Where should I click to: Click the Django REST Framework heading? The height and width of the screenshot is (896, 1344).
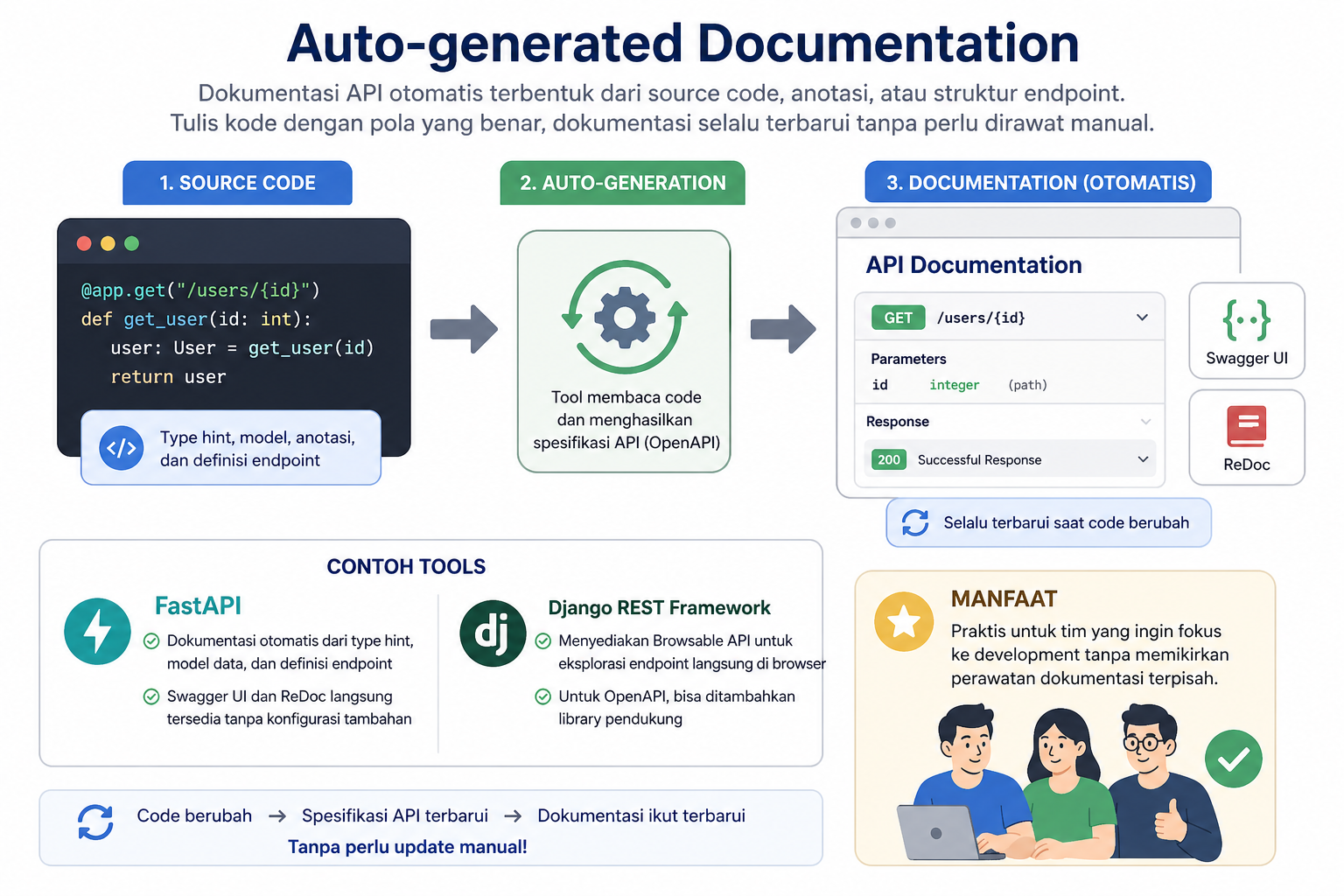pos(659,607)
